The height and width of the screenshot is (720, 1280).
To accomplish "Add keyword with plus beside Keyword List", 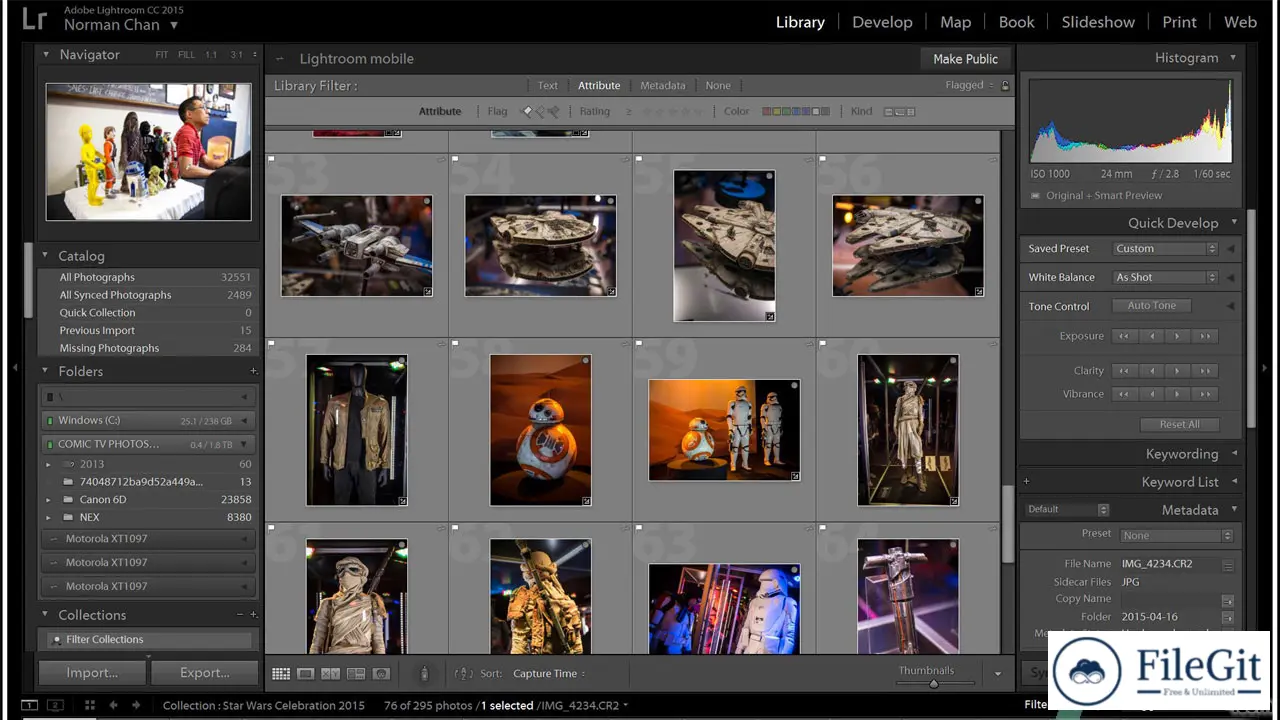I will tap(1026, 482).
